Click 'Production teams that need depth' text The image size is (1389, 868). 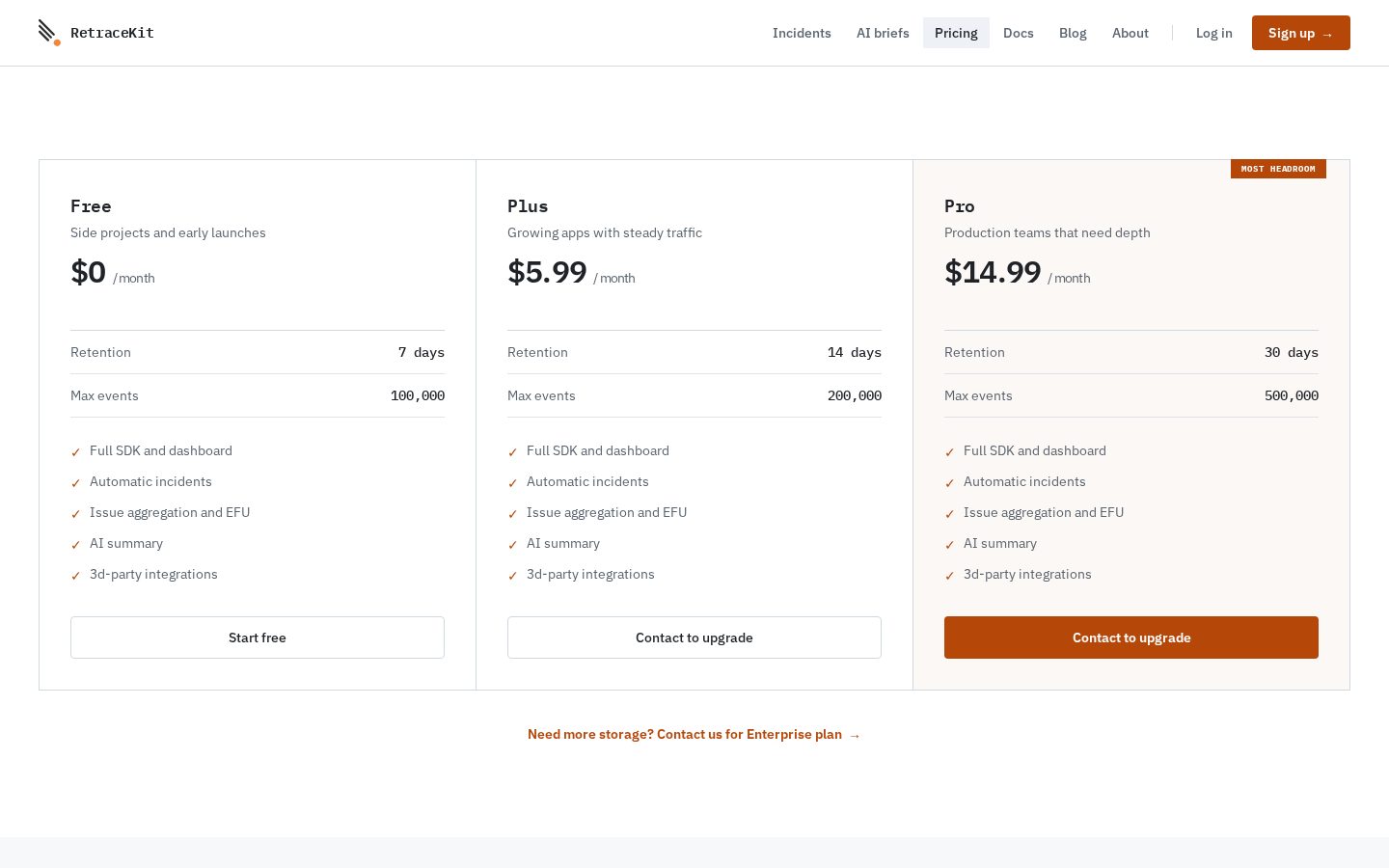(1048, 233)
